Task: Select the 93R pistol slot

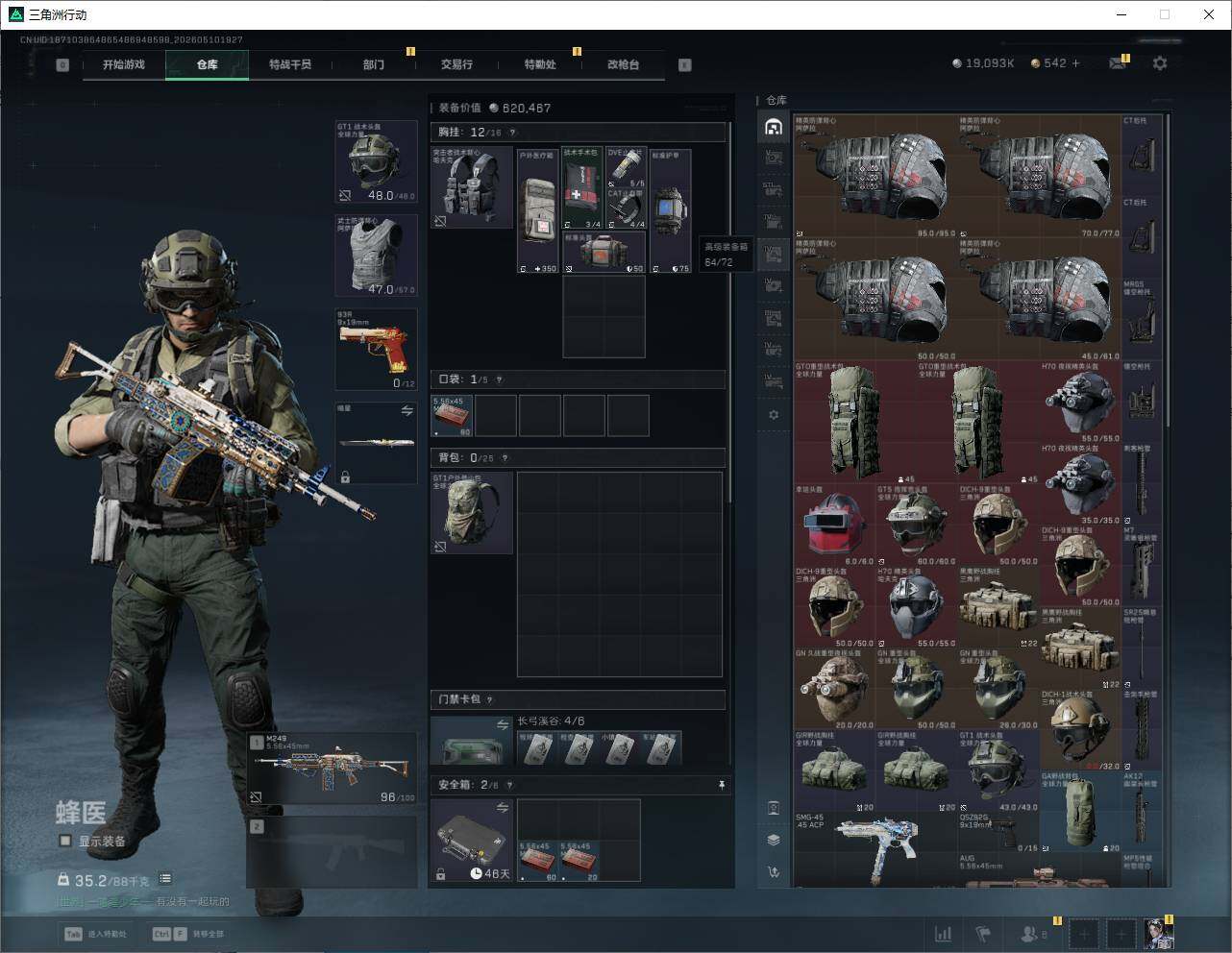Action: [x=376, y=349]
